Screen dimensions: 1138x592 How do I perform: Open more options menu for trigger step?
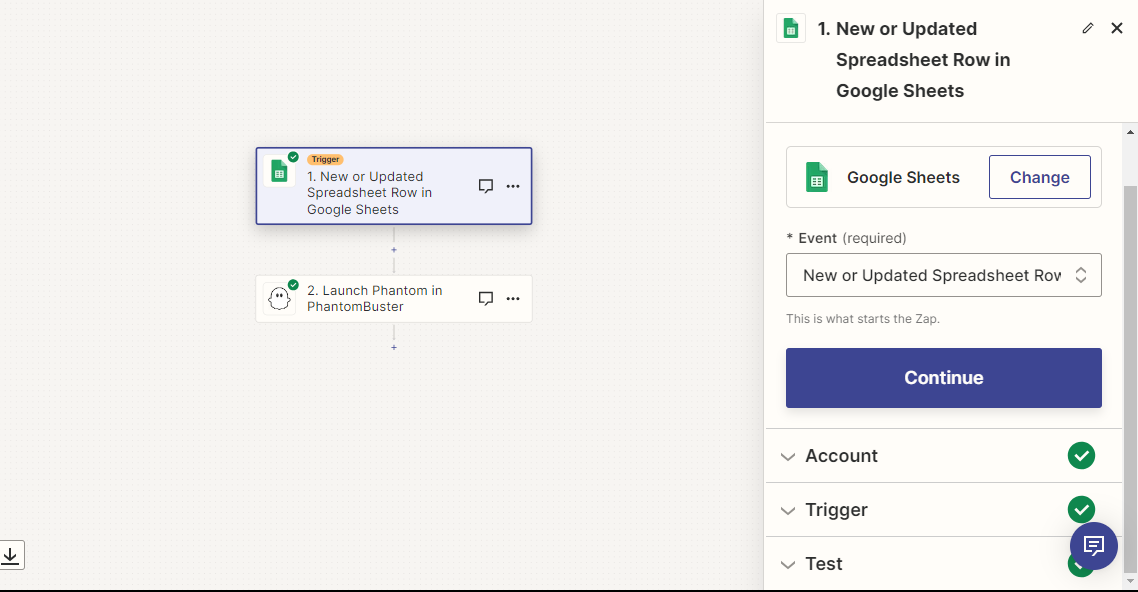coord(513,186)
